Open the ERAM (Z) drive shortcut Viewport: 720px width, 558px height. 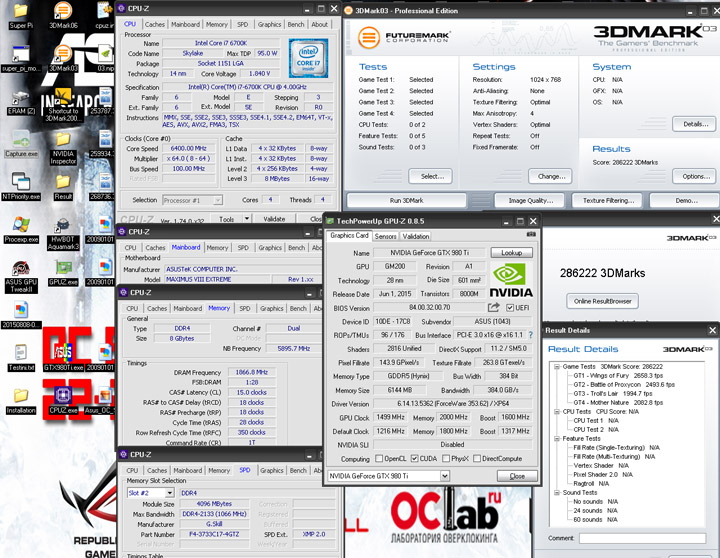(x=21, y=102)
